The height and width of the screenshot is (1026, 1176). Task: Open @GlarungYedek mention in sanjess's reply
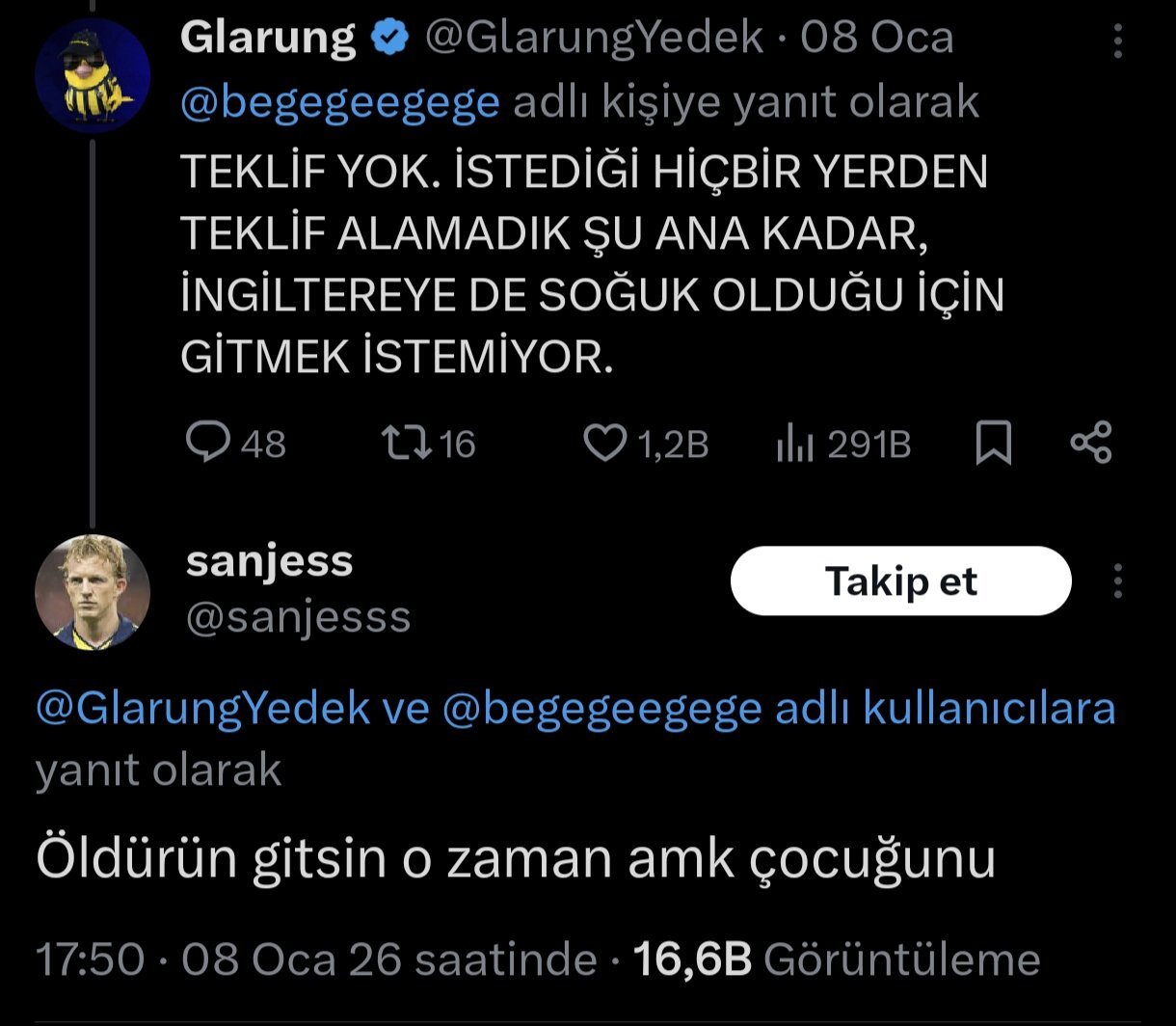click(202, 709)
